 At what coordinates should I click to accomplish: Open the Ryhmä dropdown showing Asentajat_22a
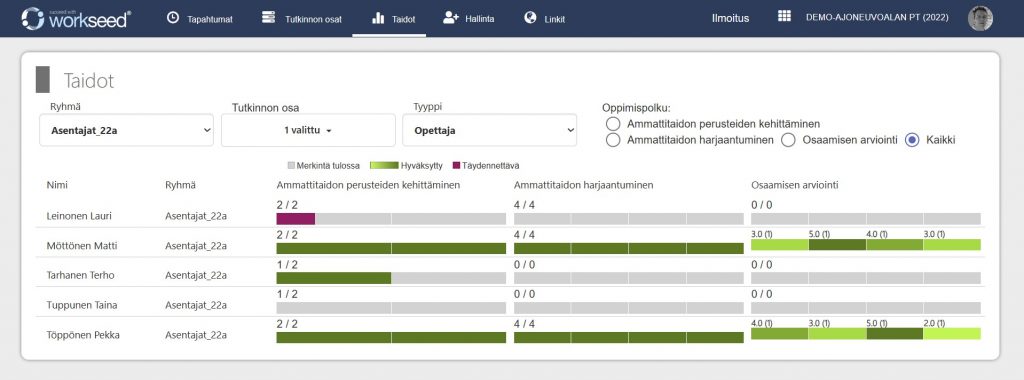[126, 130]
